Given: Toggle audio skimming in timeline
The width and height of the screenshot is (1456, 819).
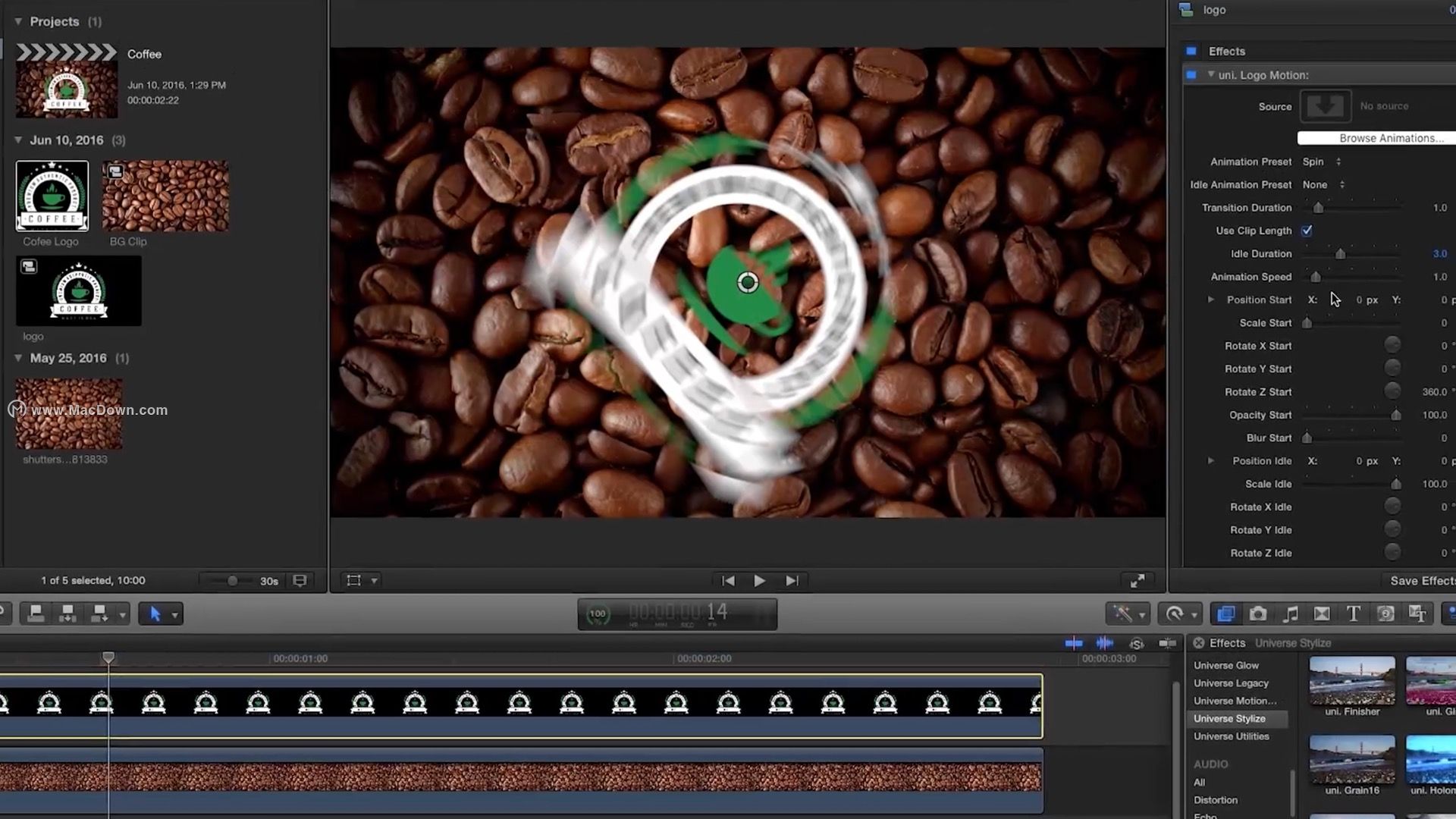Looking at the screenshot, I should click(1105, 643).
